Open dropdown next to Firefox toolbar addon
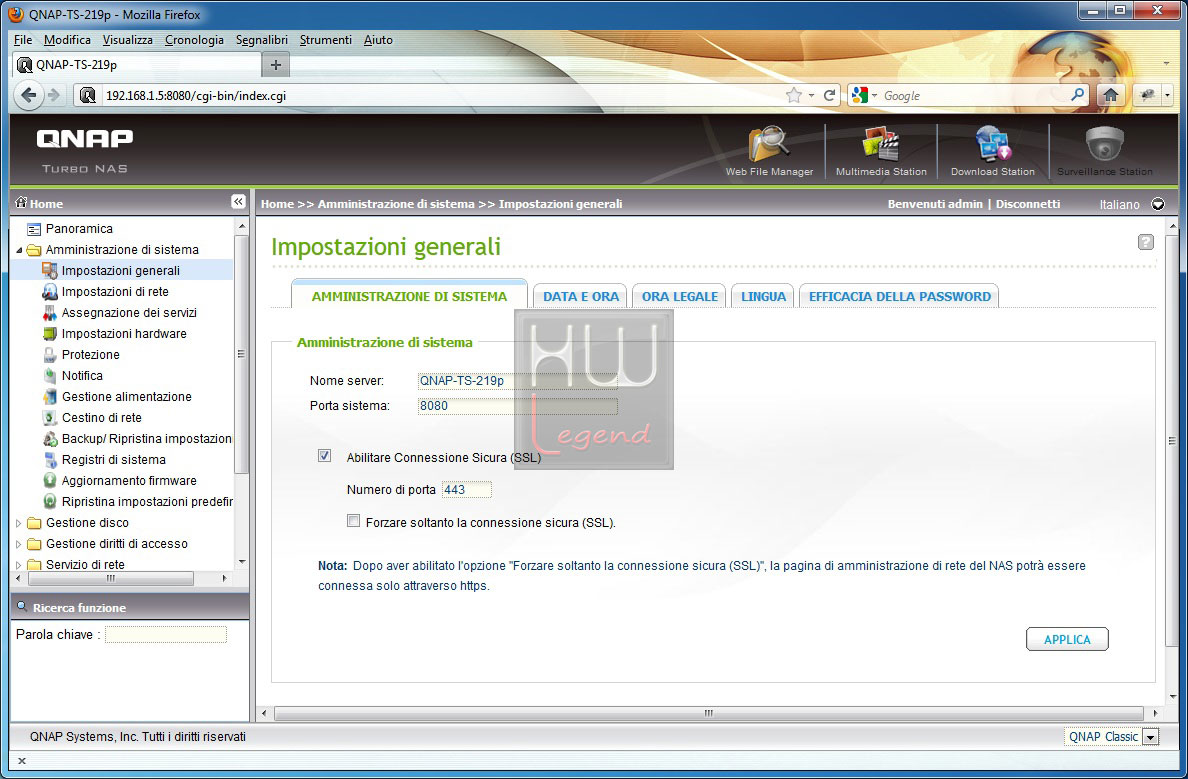 point(1168,95)
